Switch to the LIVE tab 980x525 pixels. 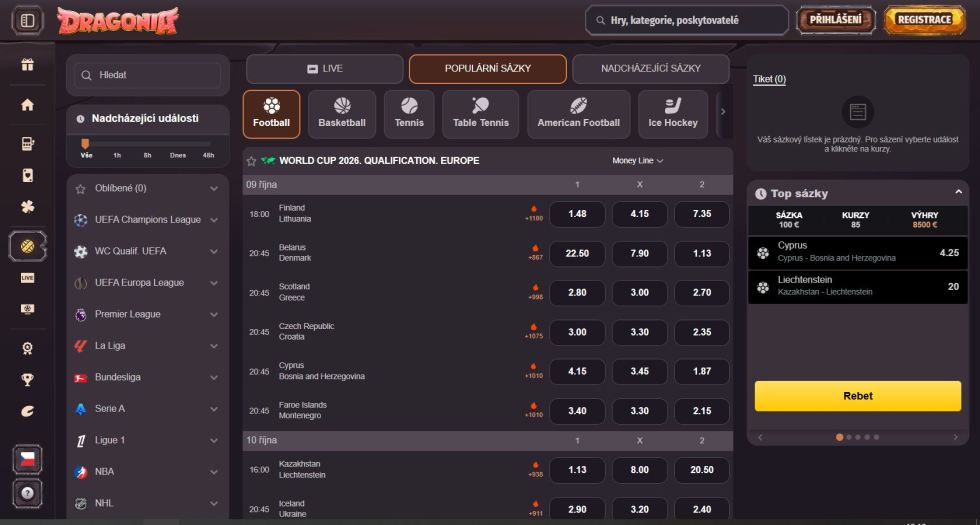[324, 69]
